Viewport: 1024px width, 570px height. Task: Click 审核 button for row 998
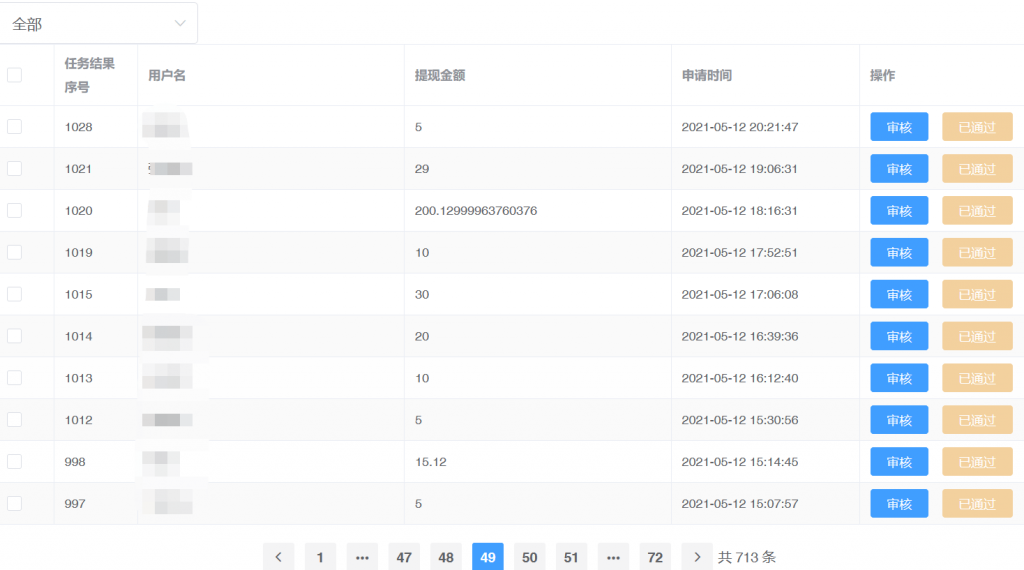pos(899,462)
